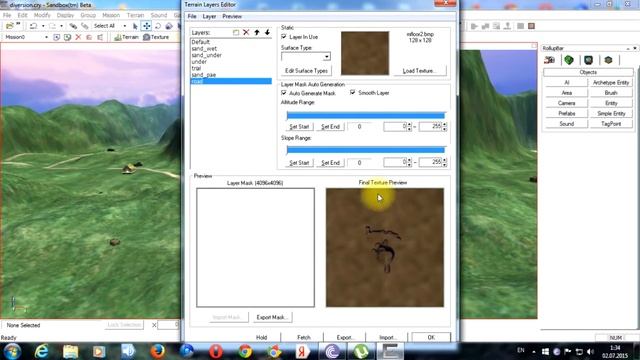Open Internet Explorer from the taskbar
The width and height of the screenshot is (640, 360).
click(x=41, y=351)
